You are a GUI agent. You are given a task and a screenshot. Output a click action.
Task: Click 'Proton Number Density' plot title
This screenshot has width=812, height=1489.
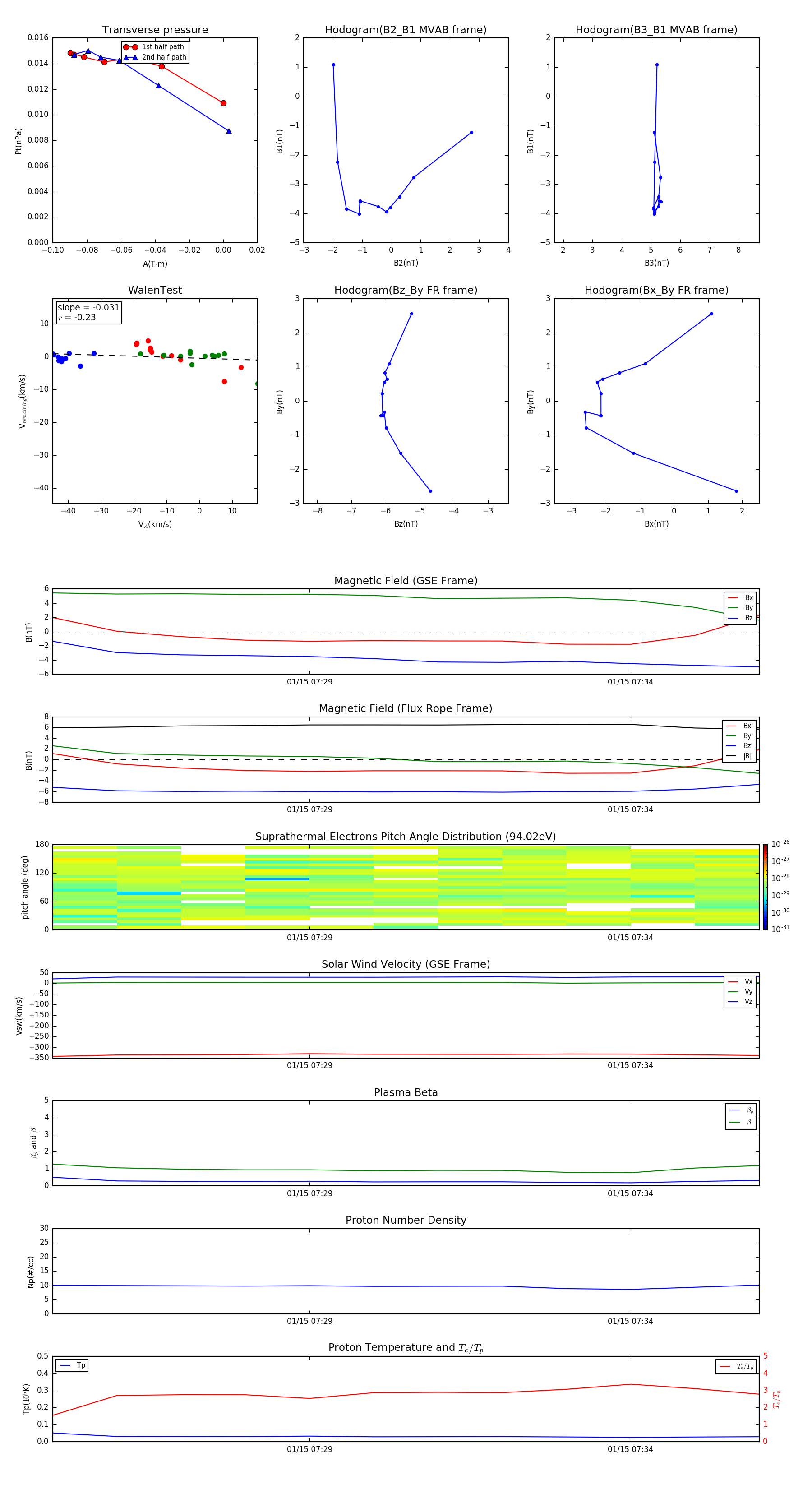point(406,1220)
